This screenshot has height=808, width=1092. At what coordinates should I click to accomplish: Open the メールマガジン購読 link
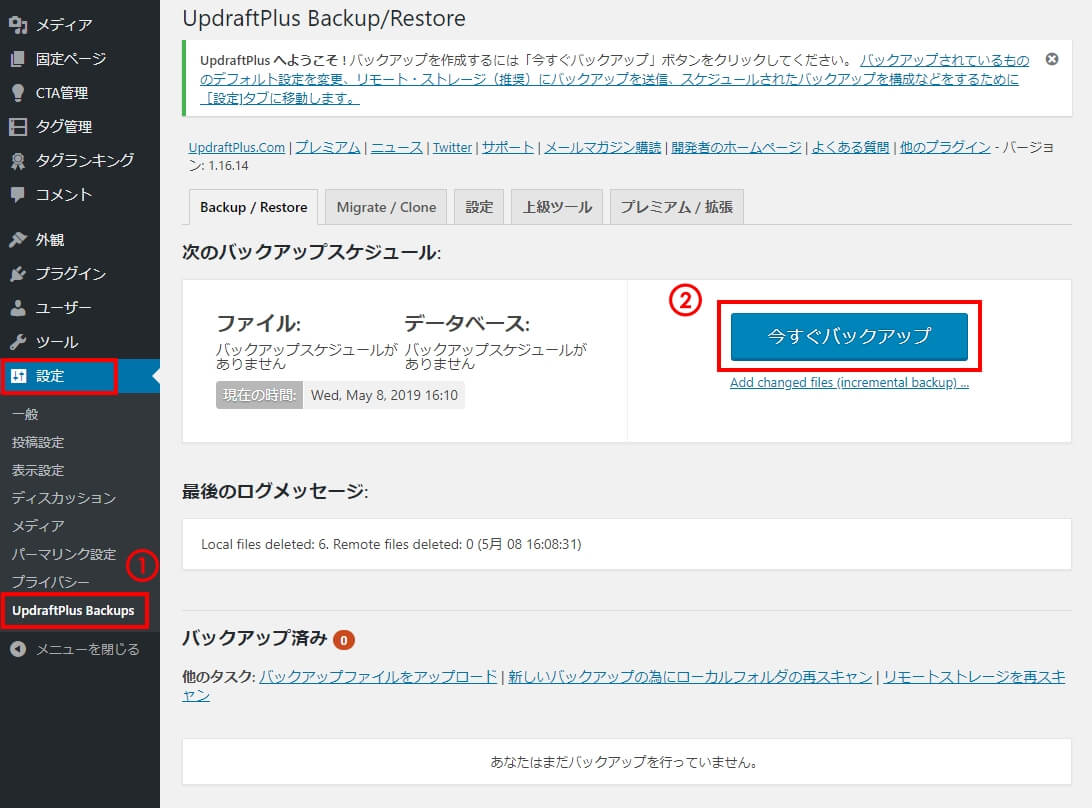tap(602, 148)
